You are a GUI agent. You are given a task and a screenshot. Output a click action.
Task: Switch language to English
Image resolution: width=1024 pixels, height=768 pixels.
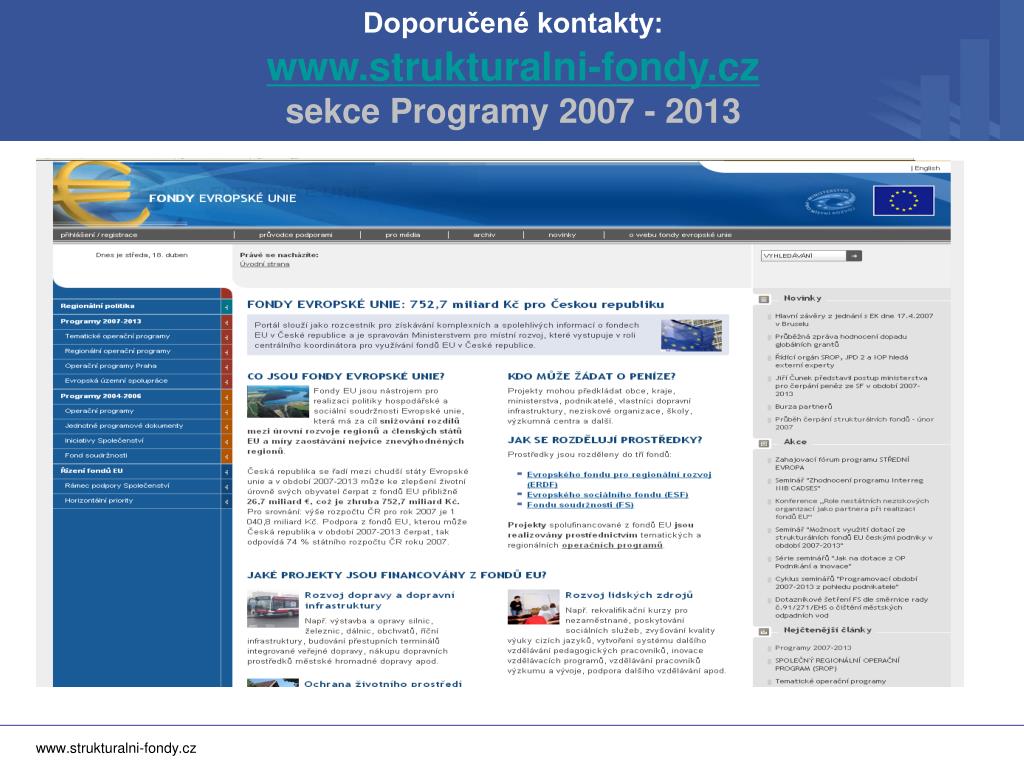(927, 168)
